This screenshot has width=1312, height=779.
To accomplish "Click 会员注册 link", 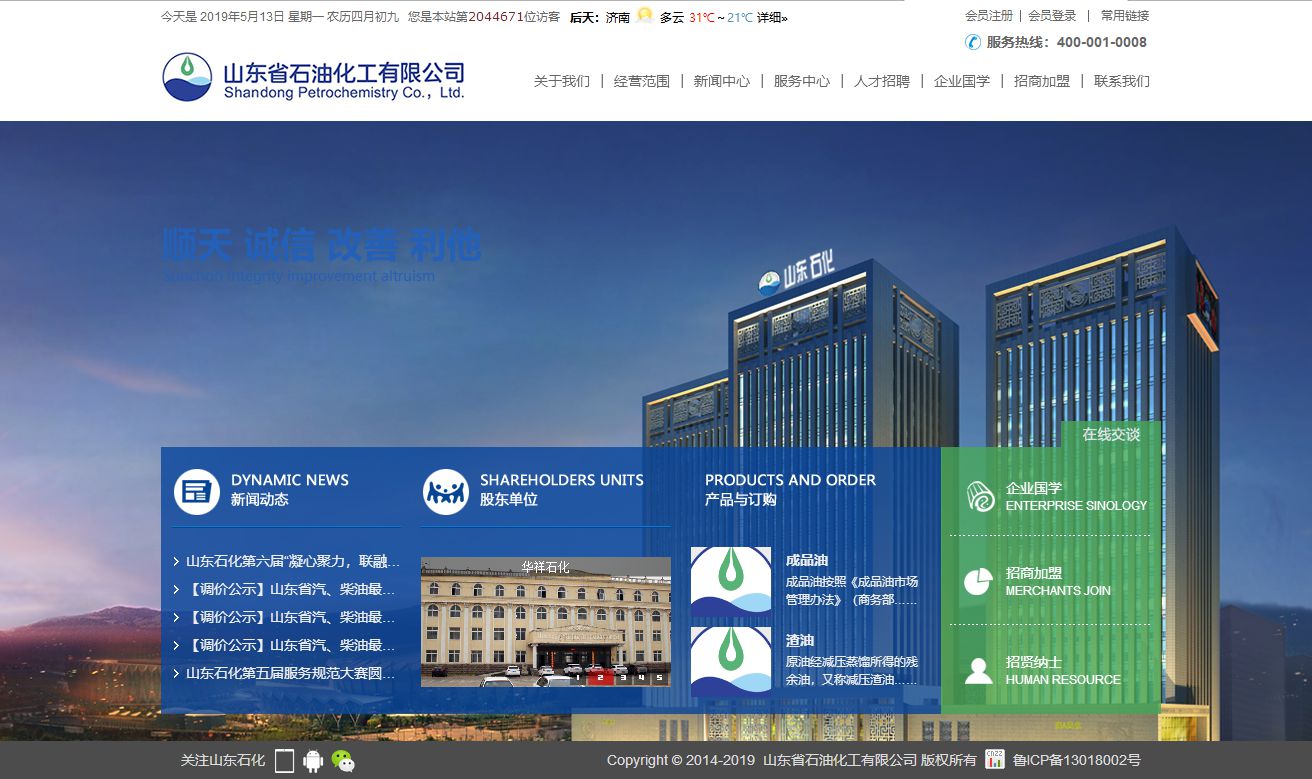I will tap(989, 16).
